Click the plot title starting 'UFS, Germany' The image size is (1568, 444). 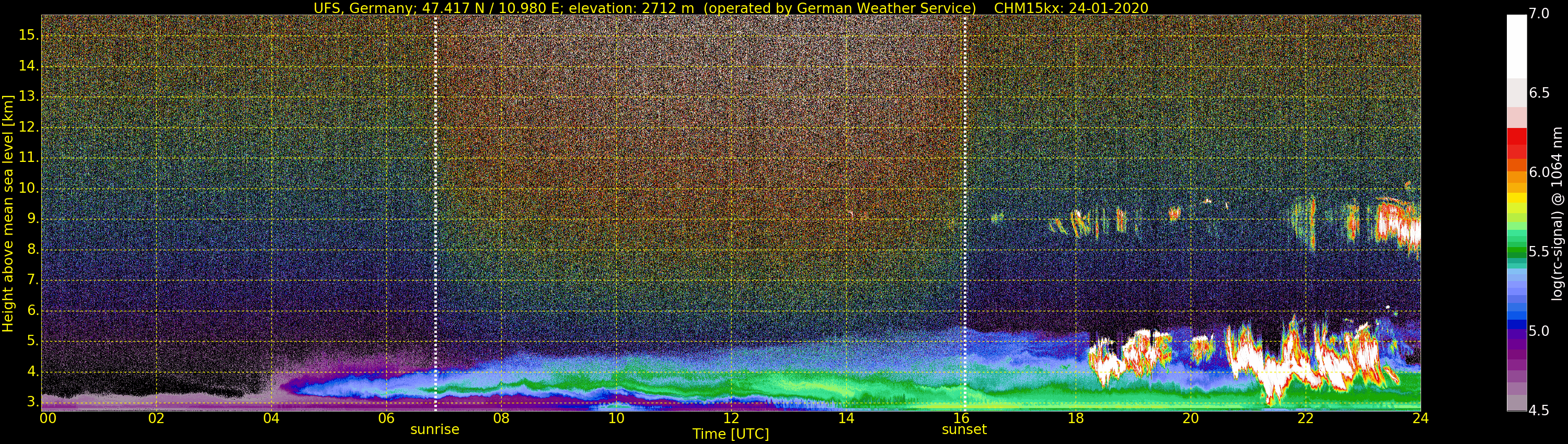point(731,8)
